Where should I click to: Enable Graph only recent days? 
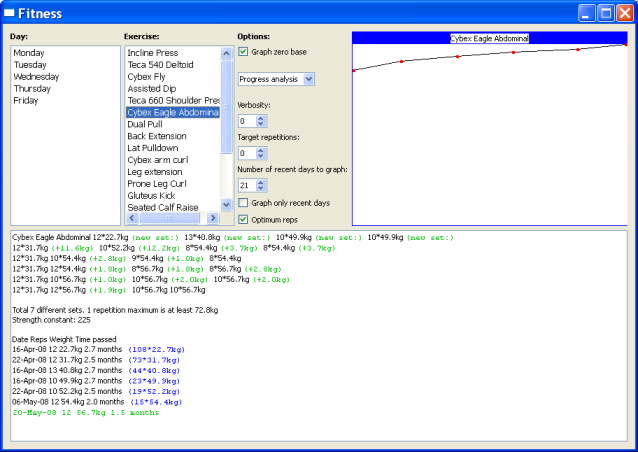[x=243, y=203]
